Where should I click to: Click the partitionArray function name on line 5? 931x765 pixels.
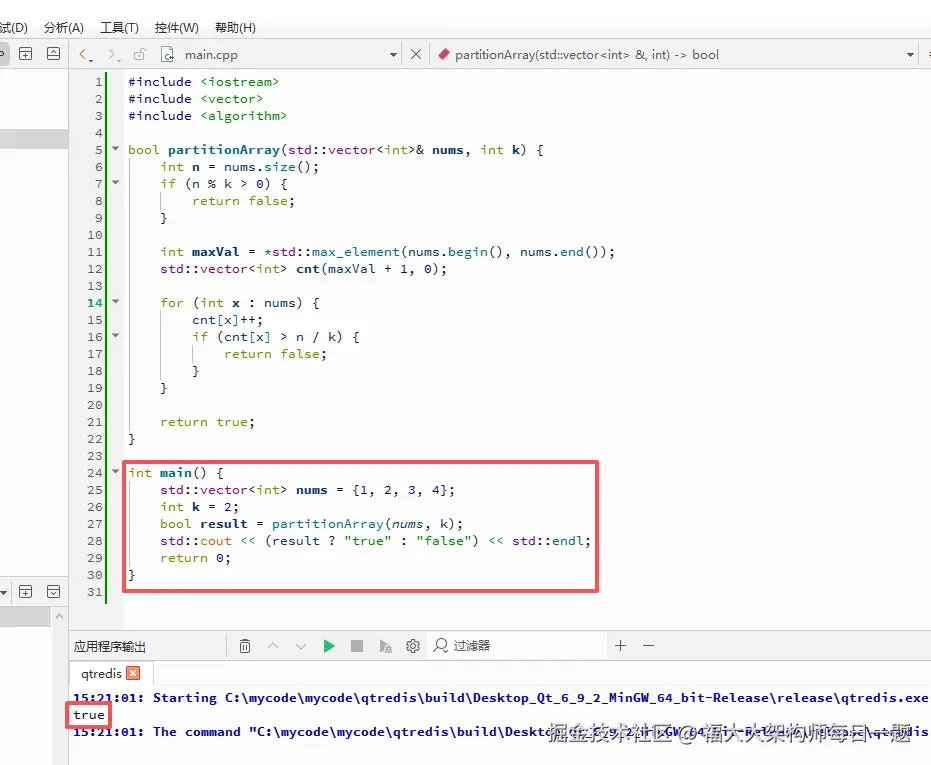(223, 150)
